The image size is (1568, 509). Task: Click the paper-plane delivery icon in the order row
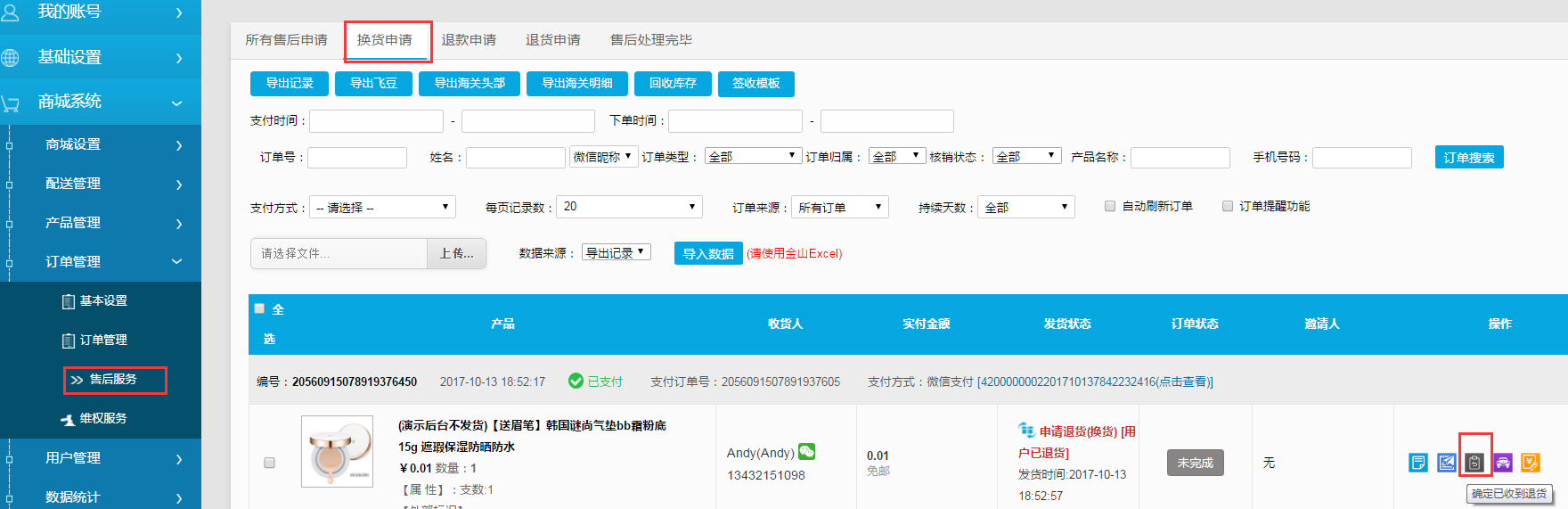pos(1447,463)
